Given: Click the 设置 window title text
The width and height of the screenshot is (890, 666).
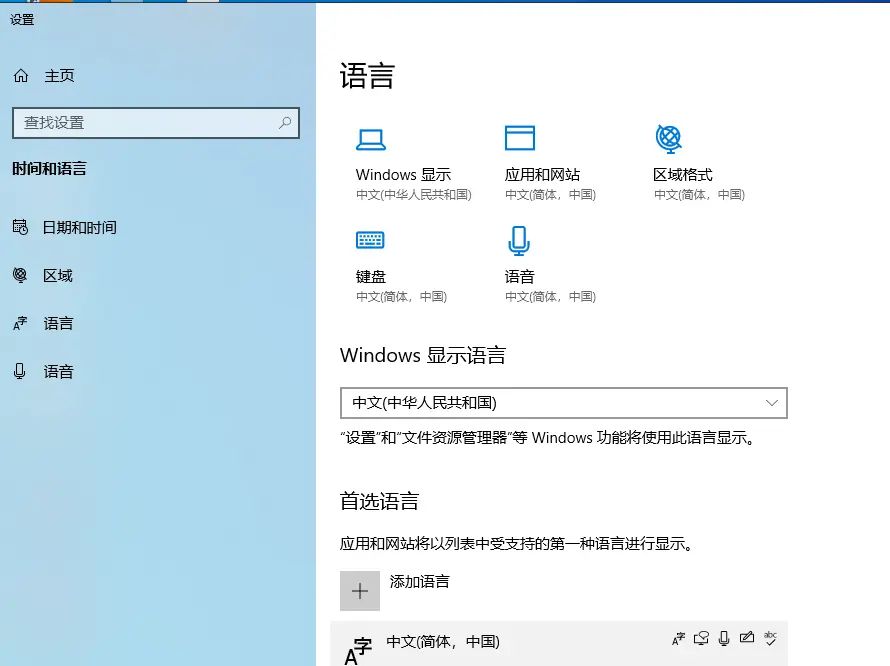Looking at the screenshot, I should (x=22, y=19).
